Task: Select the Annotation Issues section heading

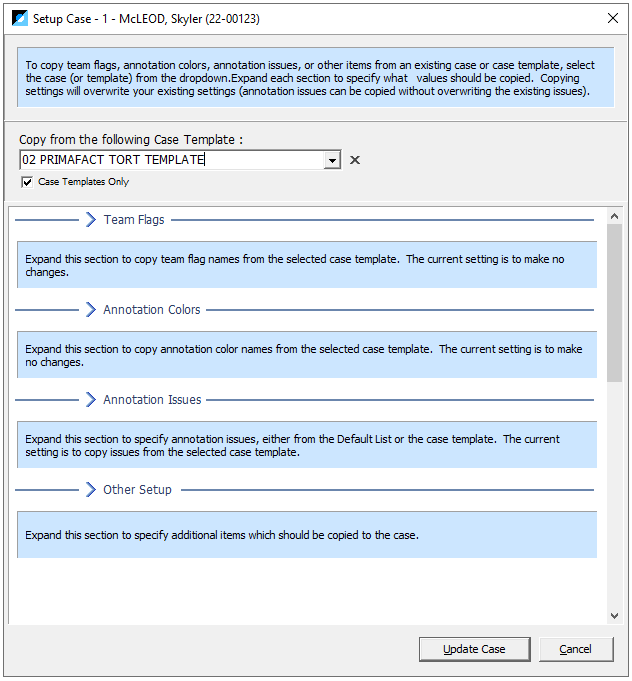Action: click(152, 400)
